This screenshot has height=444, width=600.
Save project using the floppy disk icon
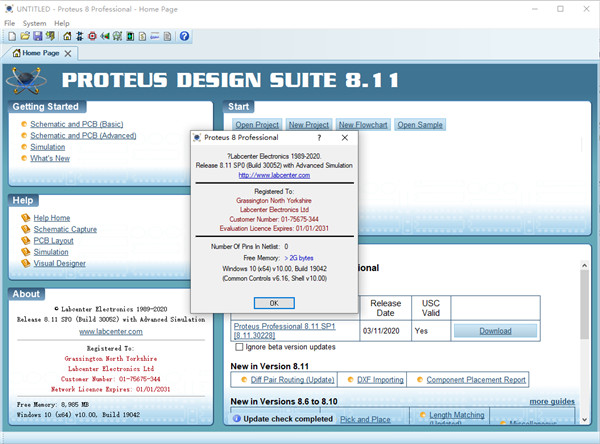(x=38, y=36)
